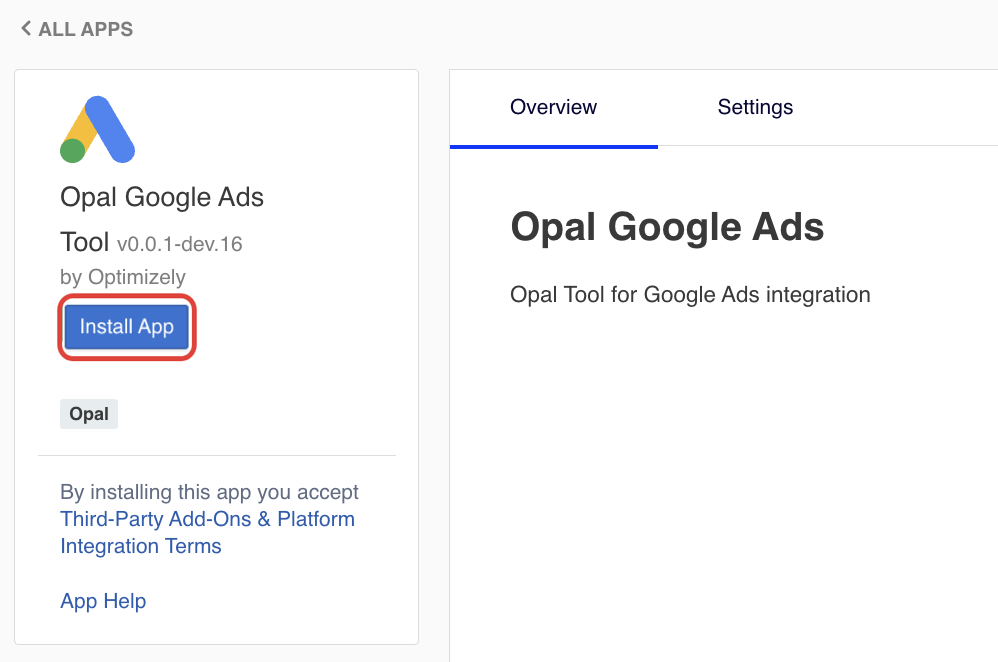Image resolution: width=998 pixels, height=662 pixels.
Task: Go back to ALL APPS list
Action: [x=85, y=29]
